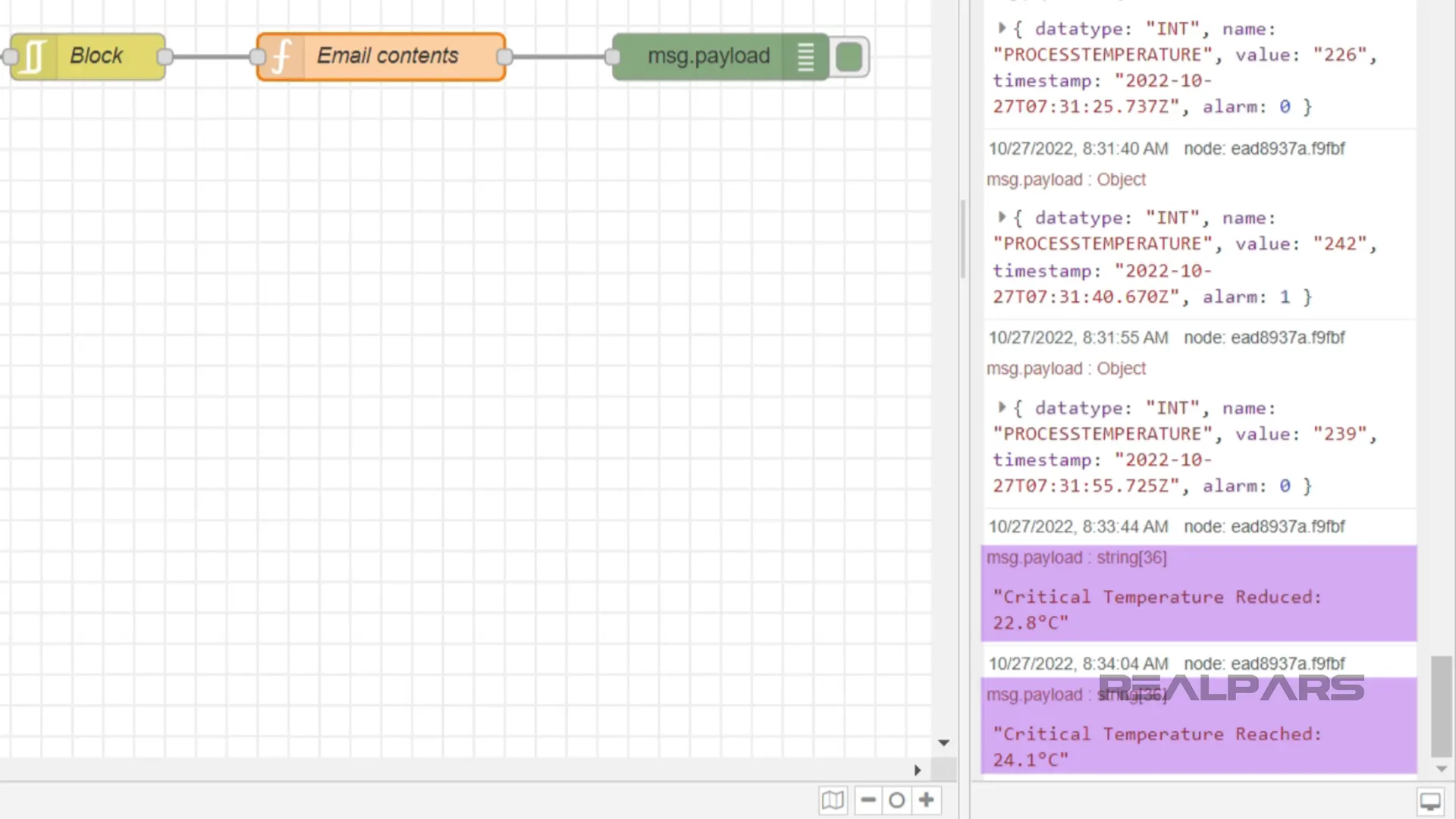Screen dimensions: 1456x819
Task: Reset the canvas zoom level
Action: [x=896, y=800]
